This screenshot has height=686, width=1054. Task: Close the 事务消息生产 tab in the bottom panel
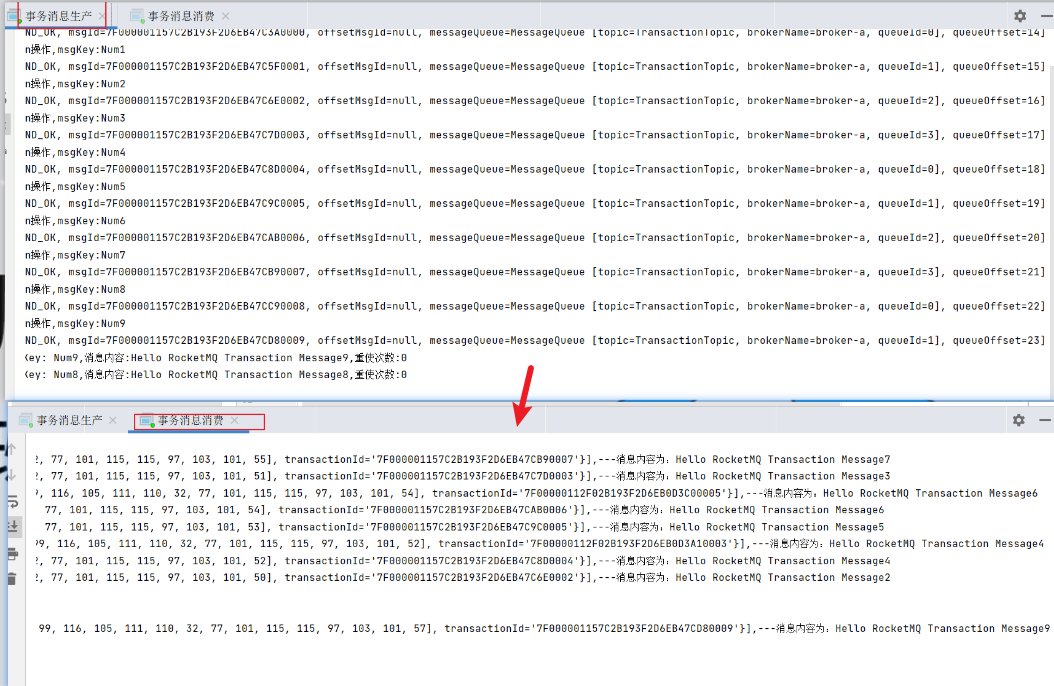tap(113, 420)
